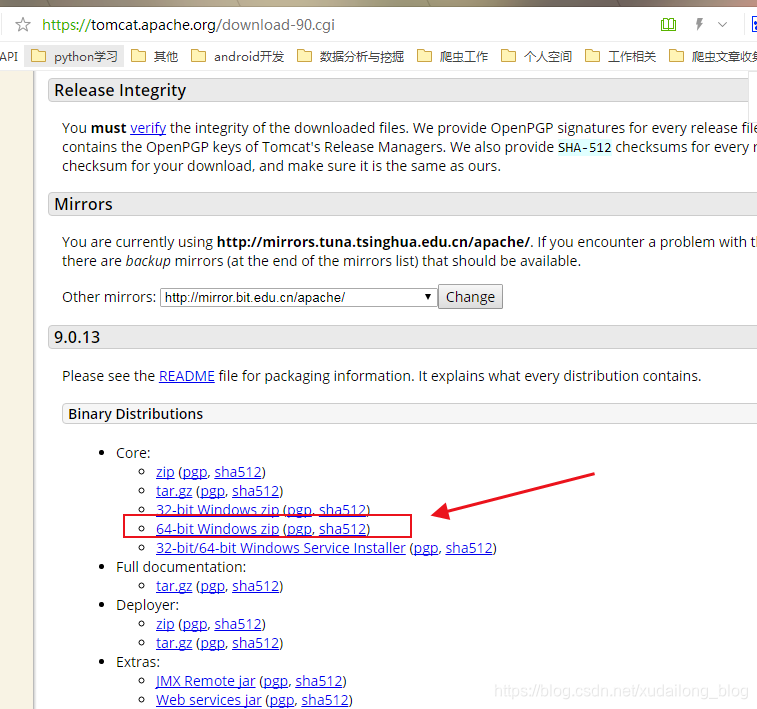Viewport: 757px width, 709px height.
Task: Open sha512 link for Deployer zip
Action: (x=238, y=624)
